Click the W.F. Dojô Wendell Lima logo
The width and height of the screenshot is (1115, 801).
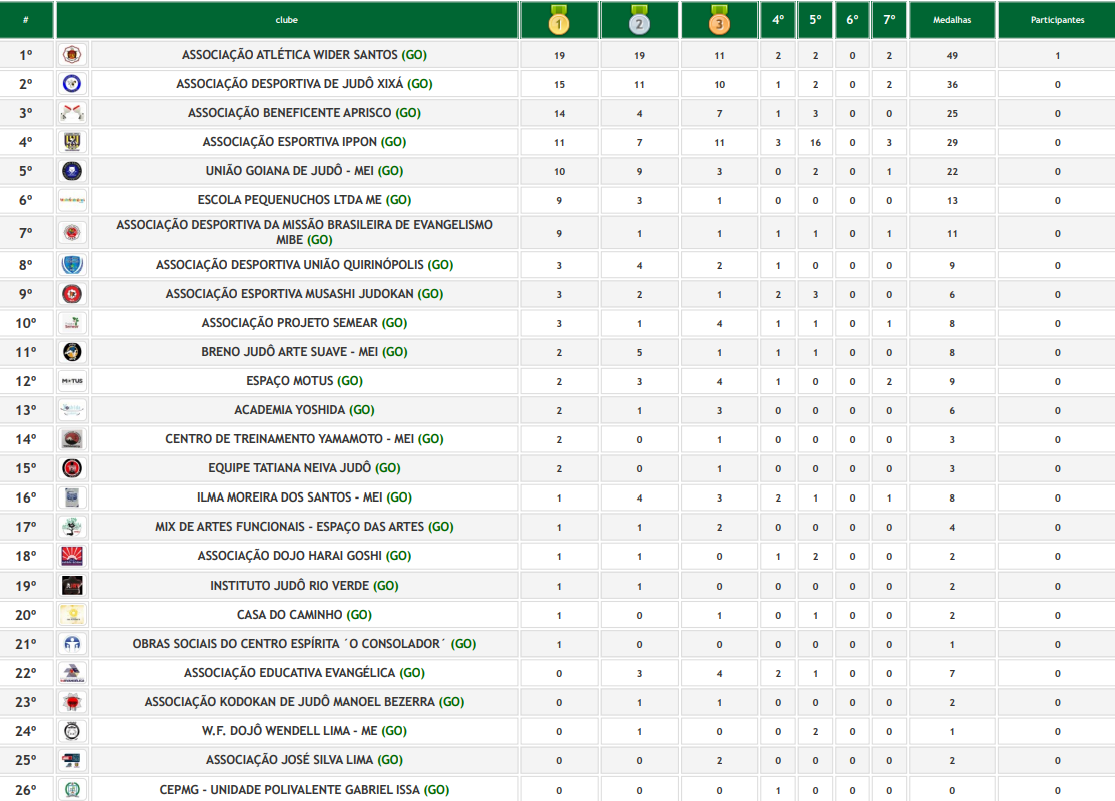pos(73,731)
